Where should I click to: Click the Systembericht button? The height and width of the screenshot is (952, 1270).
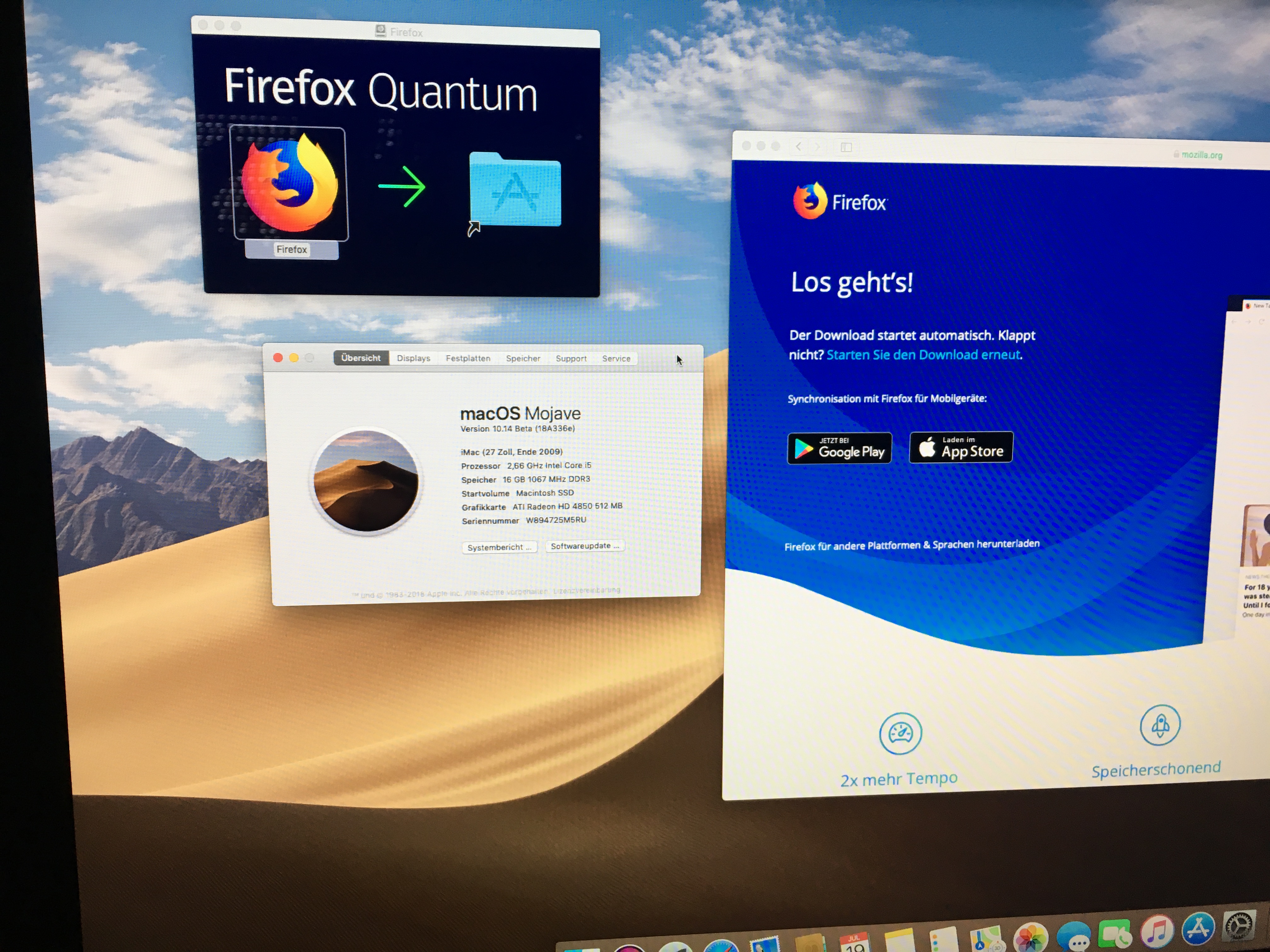pyautogui.click(x=499, y=547)
